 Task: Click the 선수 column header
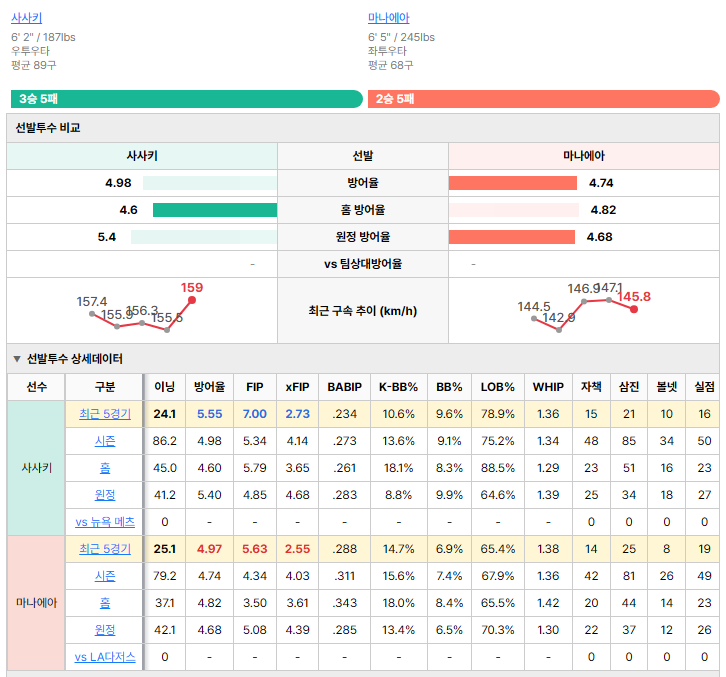(x=37, y=387)
